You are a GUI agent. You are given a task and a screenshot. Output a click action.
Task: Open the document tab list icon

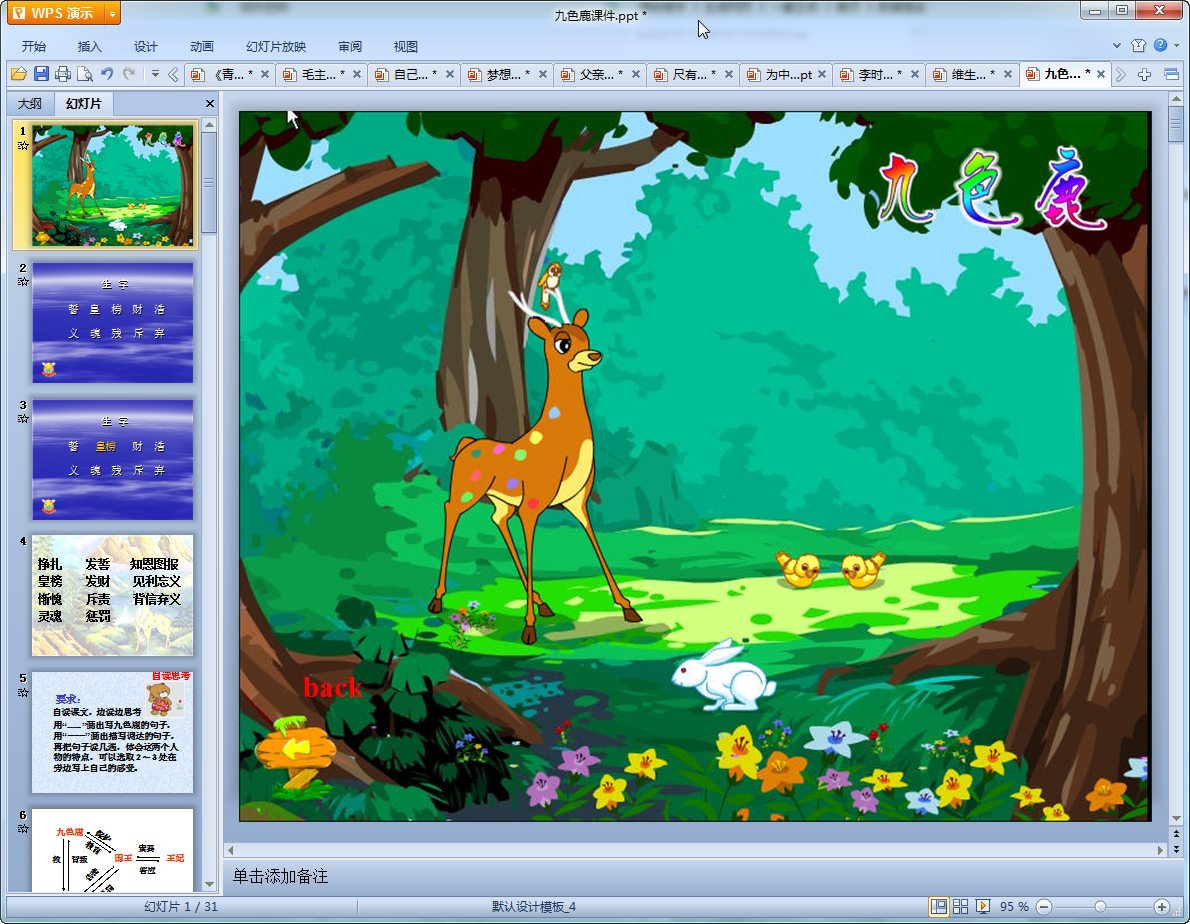point(1171,74)
